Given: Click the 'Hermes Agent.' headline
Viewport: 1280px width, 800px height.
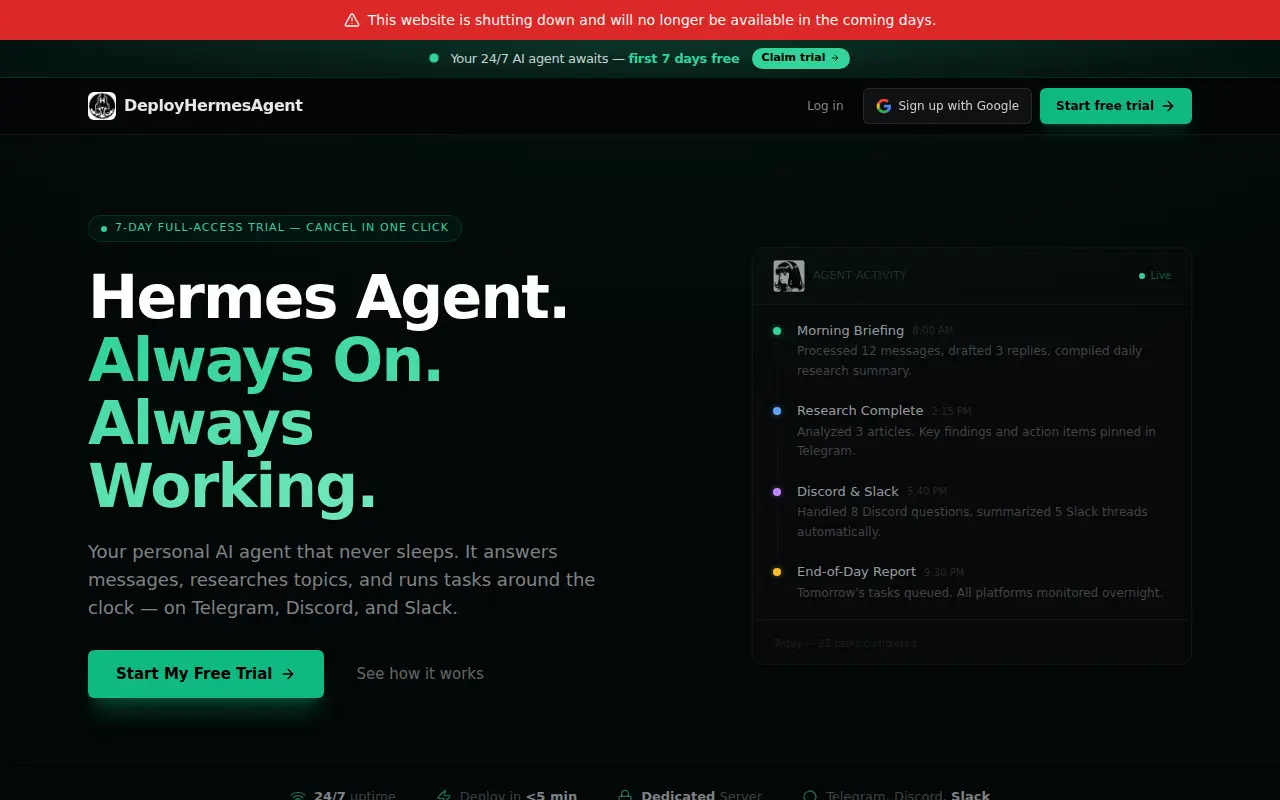Looking at the screenshot, I should pyautogui.click(x=329, y=298).
